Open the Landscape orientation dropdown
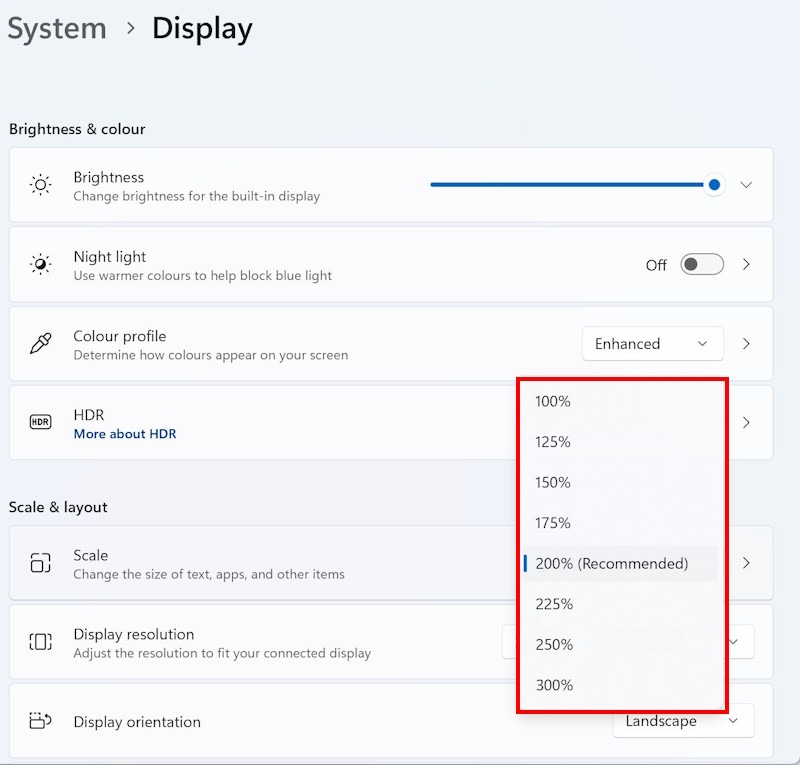Viewport: 800px width, 765px height. click(682, 721)
